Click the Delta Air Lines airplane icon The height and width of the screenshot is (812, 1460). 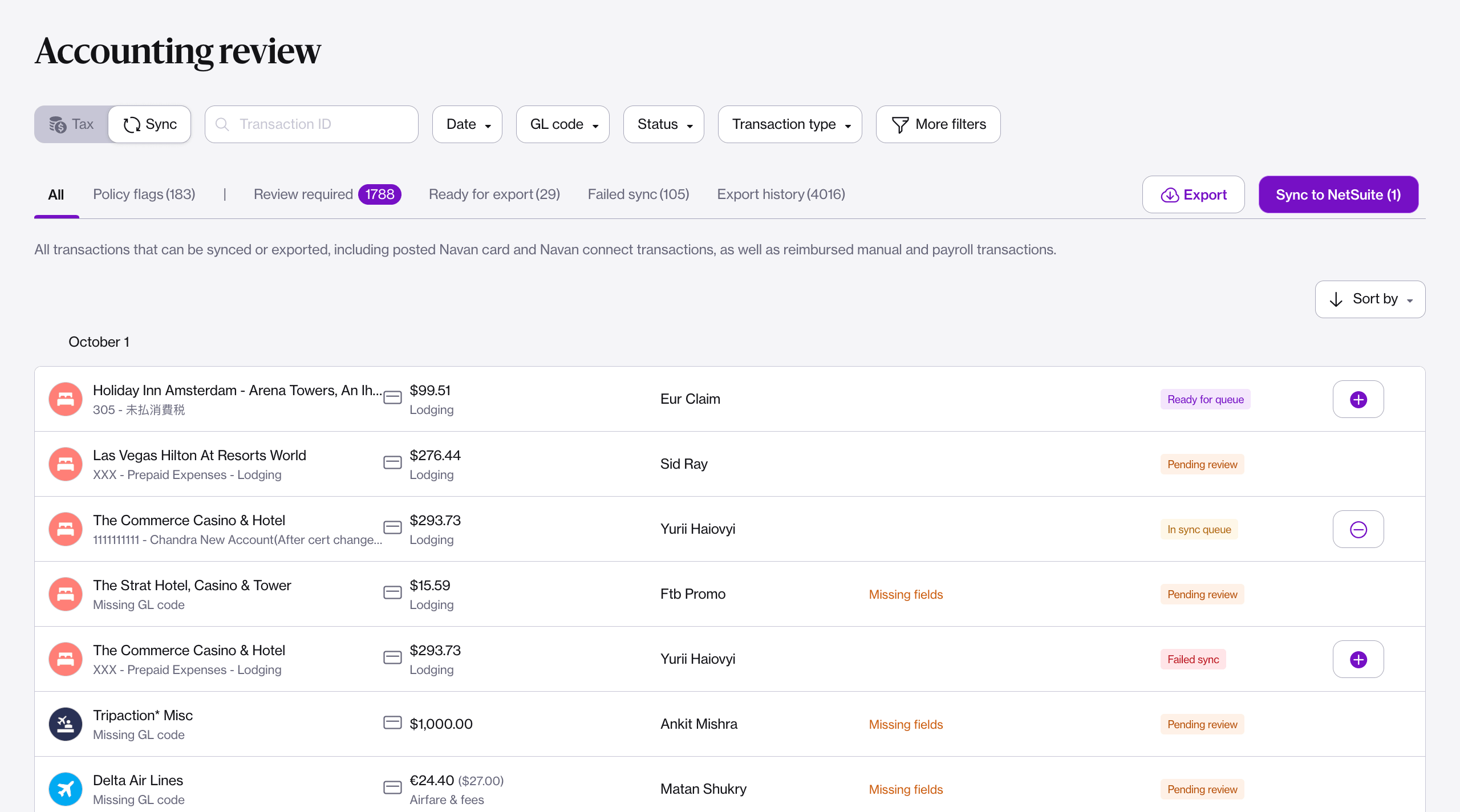(x=66, y=789)
